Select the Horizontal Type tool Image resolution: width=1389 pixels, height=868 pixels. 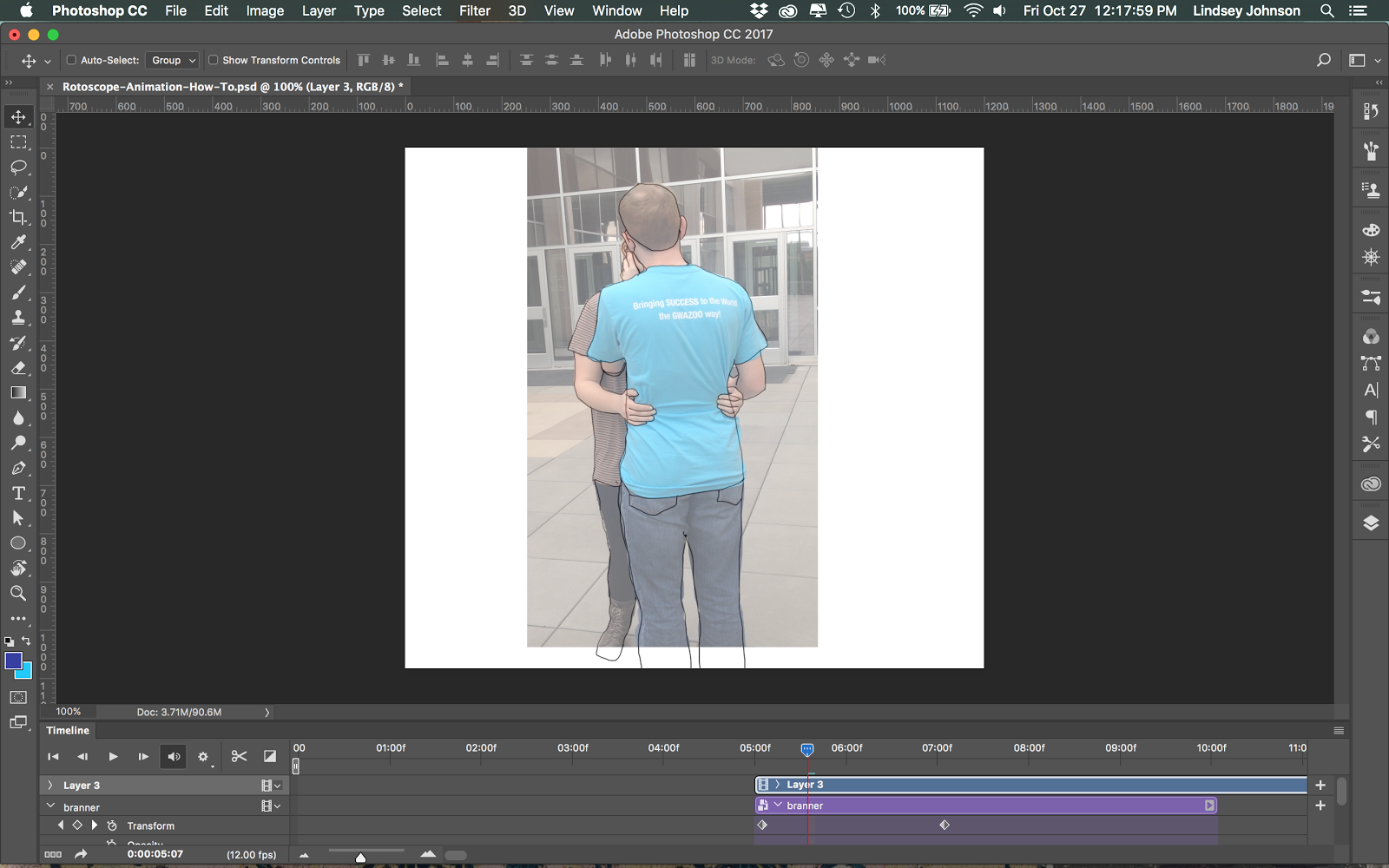[18, 493]
